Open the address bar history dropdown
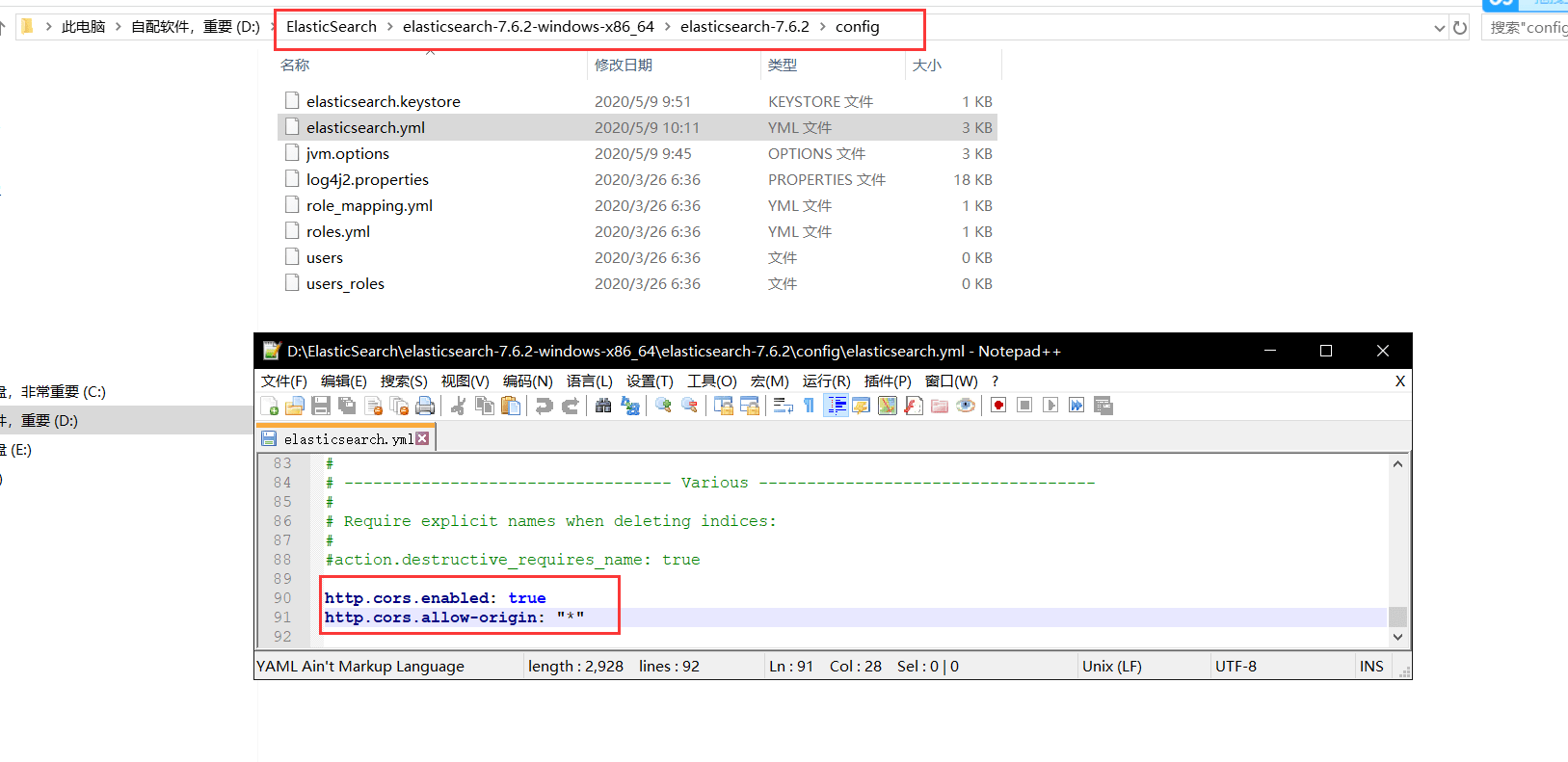This screenshot has width=1568, height=762. point(1439,28)
